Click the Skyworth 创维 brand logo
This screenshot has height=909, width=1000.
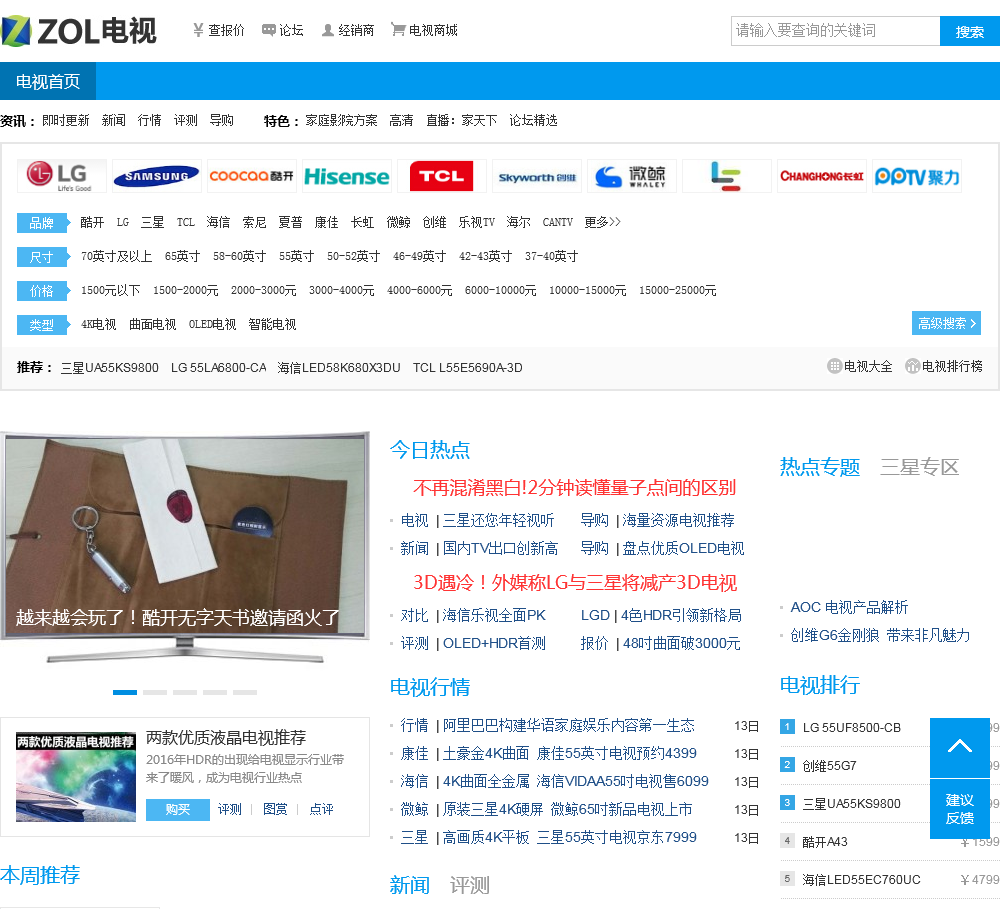(536, 176)
